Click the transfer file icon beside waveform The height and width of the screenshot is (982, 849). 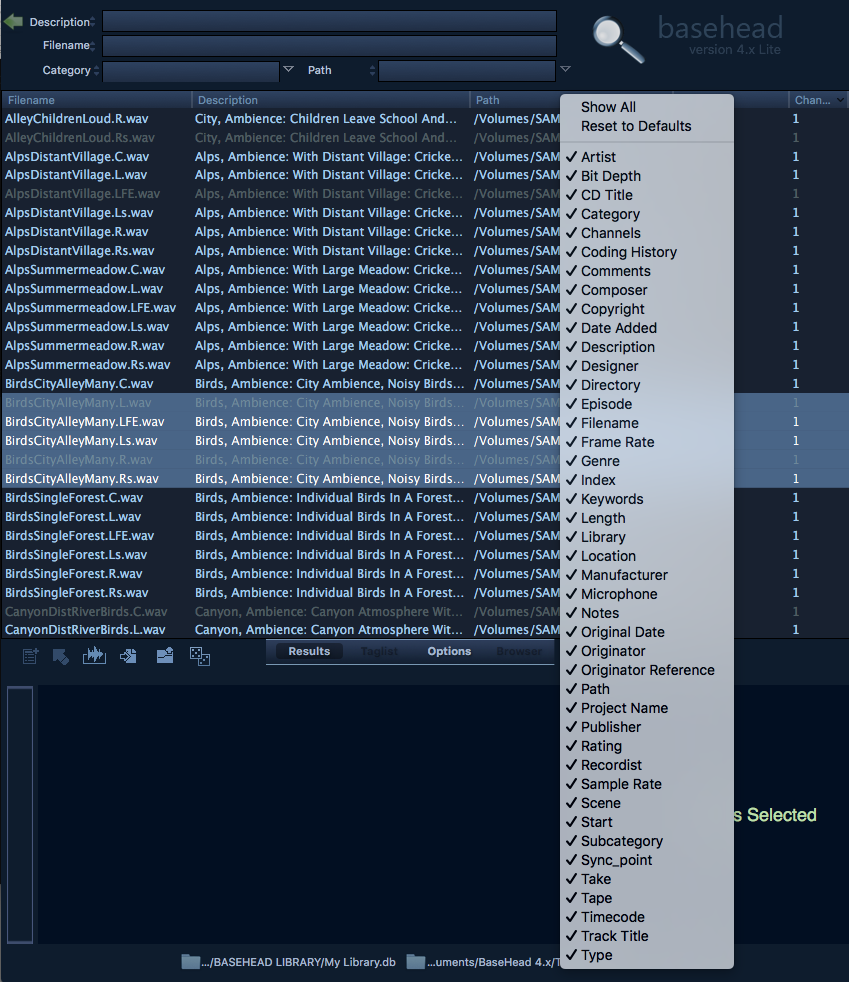(128, 656)
